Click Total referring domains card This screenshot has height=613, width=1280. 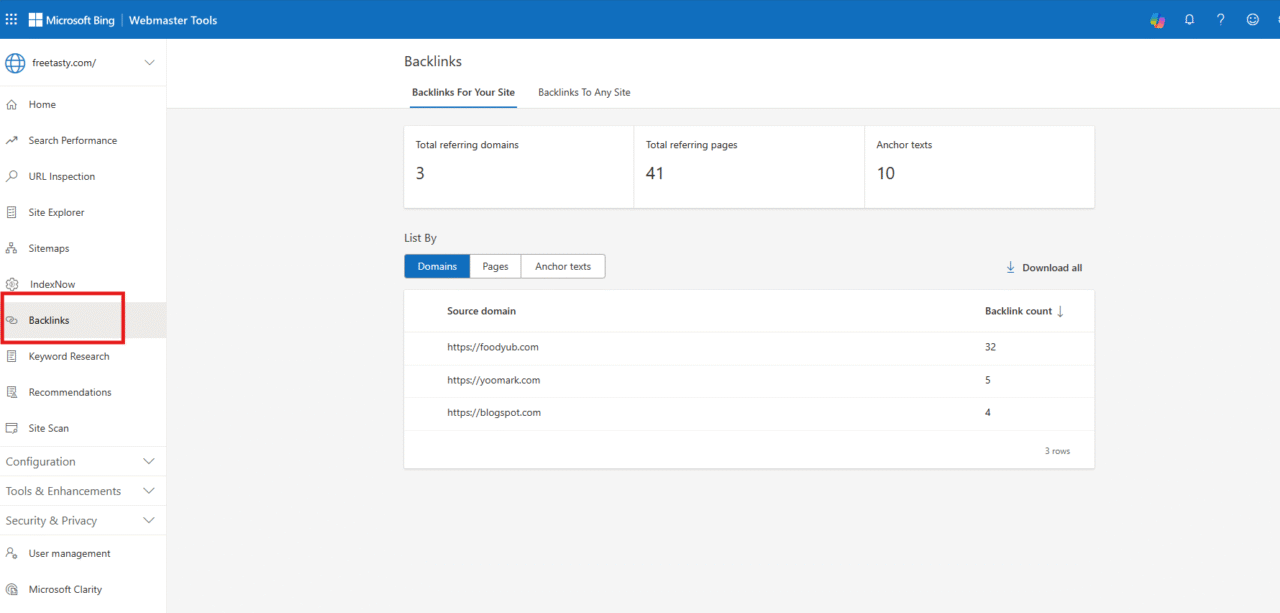click(x=519, y=166)
